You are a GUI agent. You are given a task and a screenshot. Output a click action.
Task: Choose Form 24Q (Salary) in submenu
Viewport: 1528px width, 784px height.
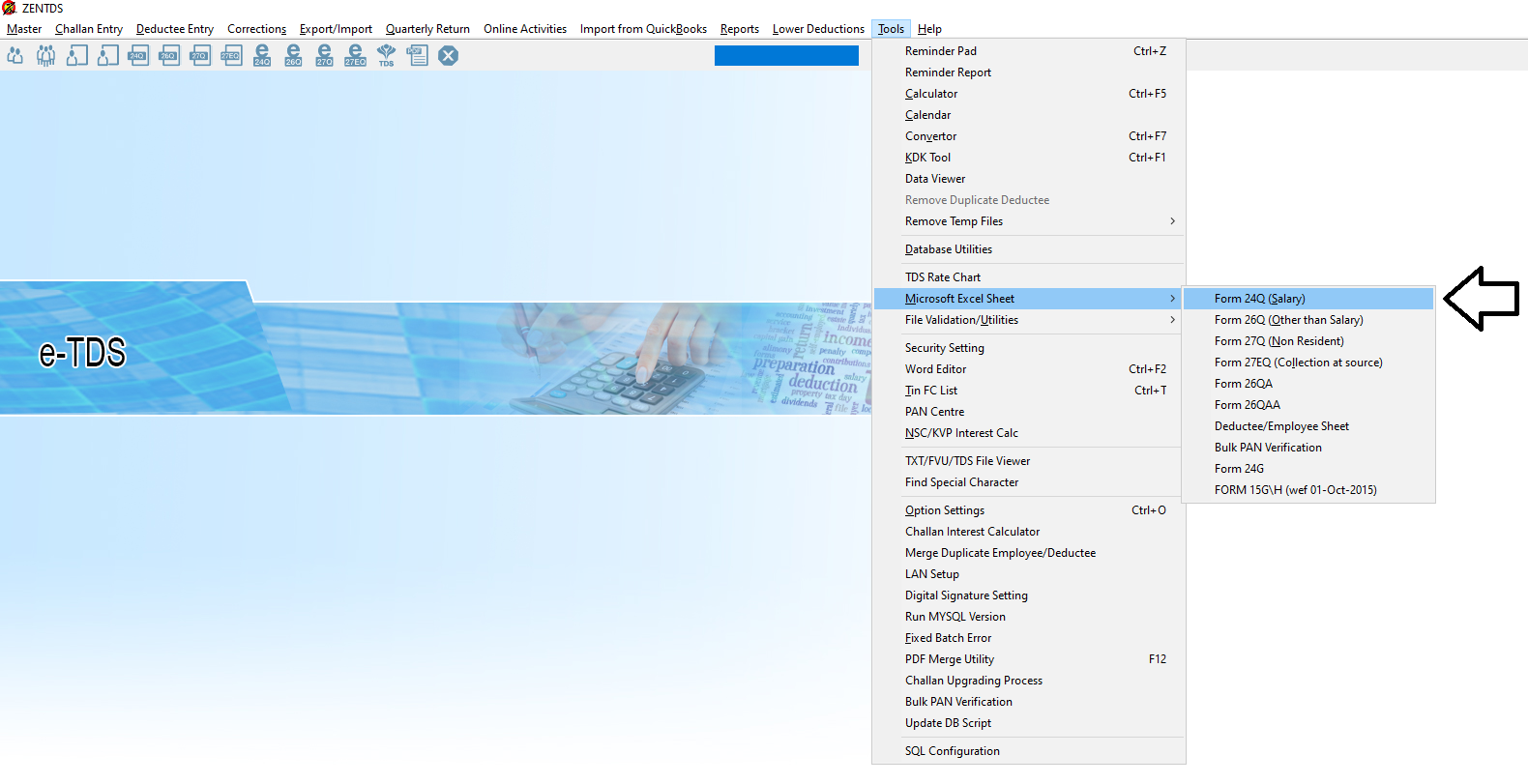(1308, 299)
